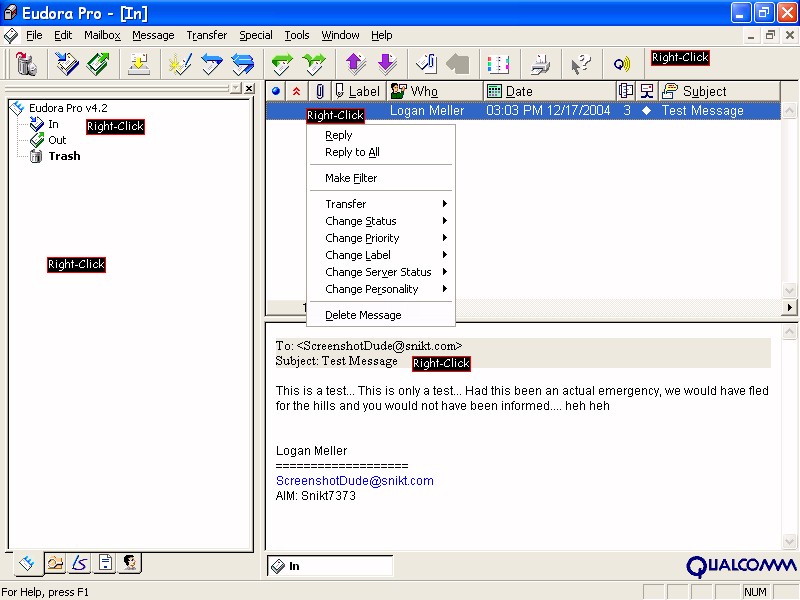Switch to the File Browser tab icon
800x600 pixels.
point(55,563)
